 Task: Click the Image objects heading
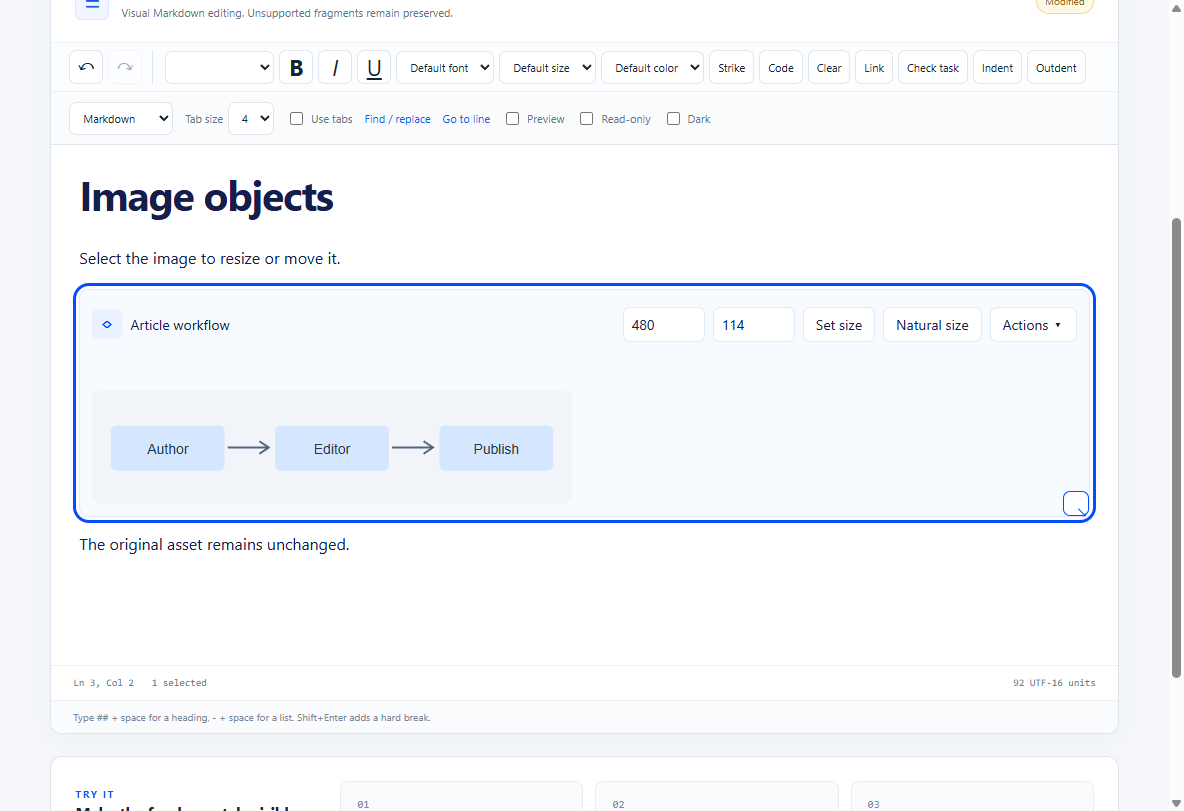point(206,197)
